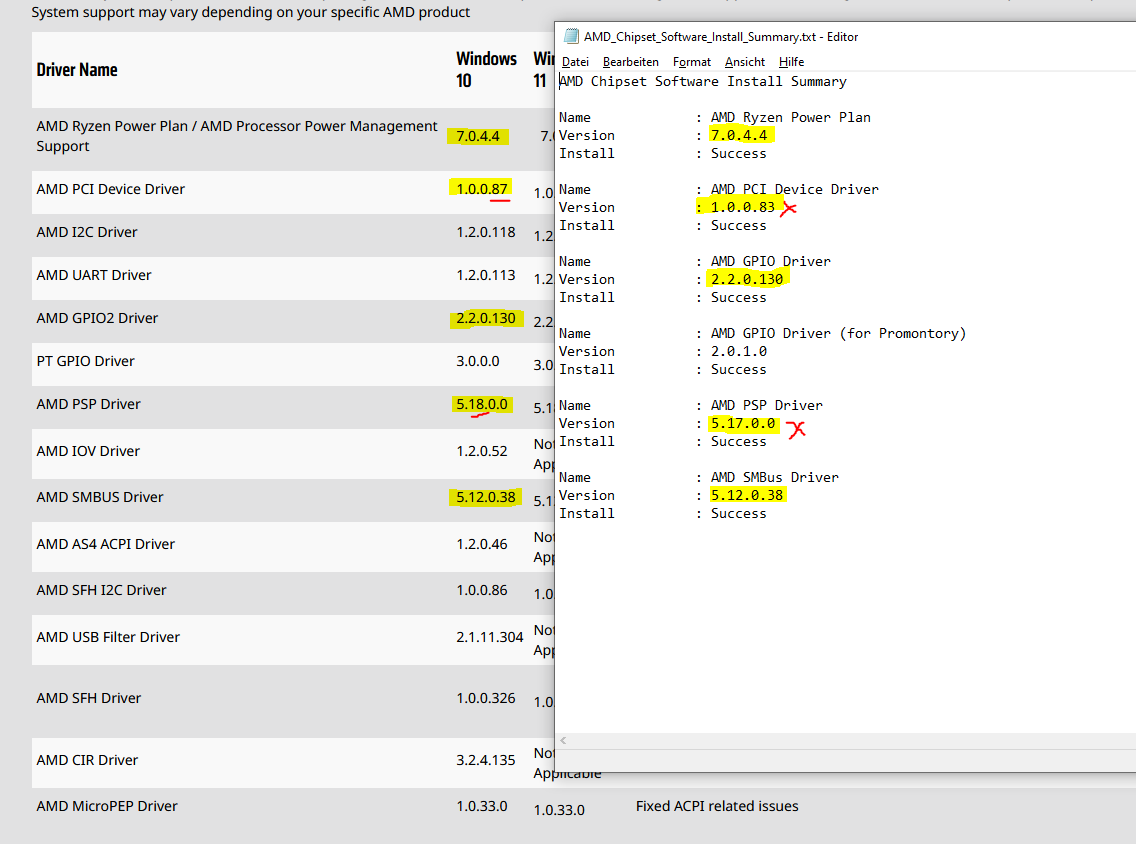Click version 2.1.11.304 in the table

tap(489, 638)
